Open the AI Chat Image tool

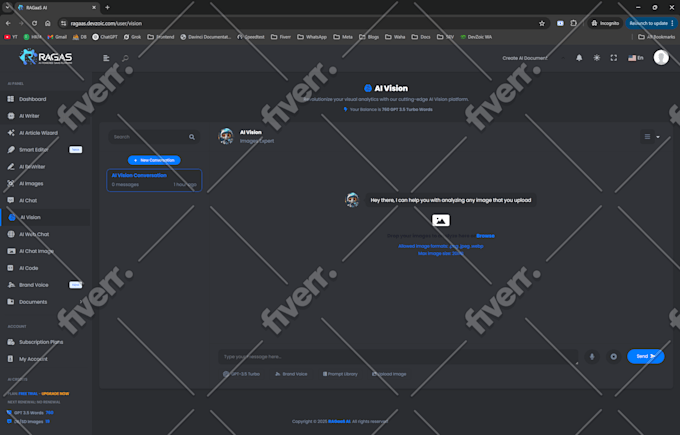(36, 251)
